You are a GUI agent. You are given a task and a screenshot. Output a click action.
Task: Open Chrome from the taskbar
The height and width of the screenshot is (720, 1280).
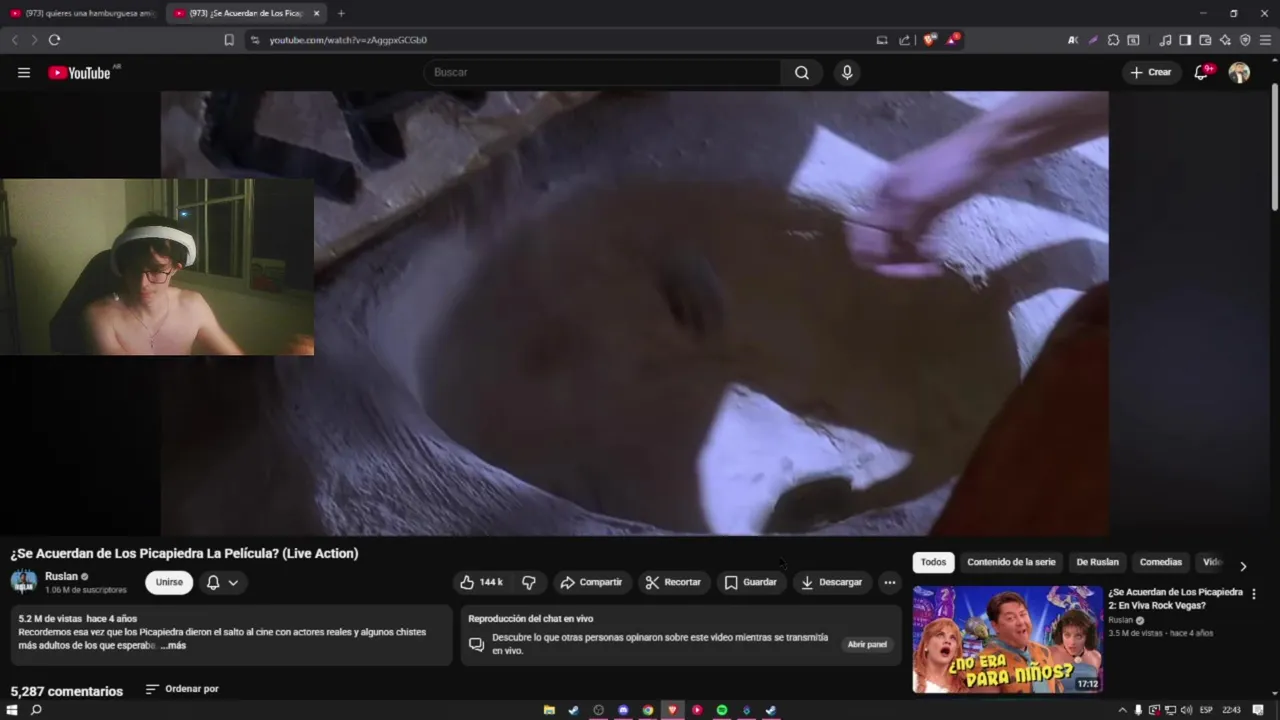coord(648,710)
